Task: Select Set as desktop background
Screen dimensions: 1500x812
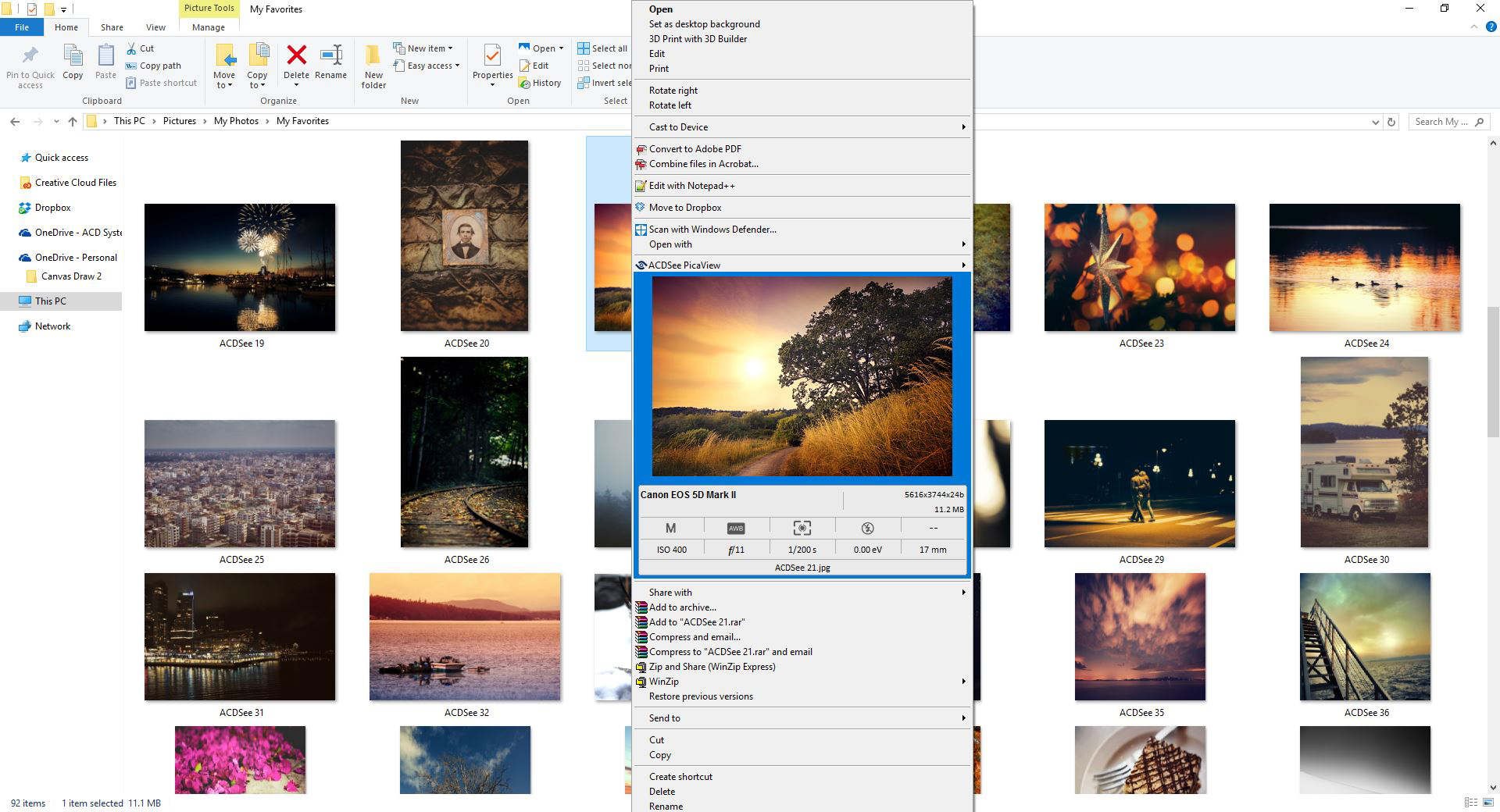Action: tap(704, 24)
